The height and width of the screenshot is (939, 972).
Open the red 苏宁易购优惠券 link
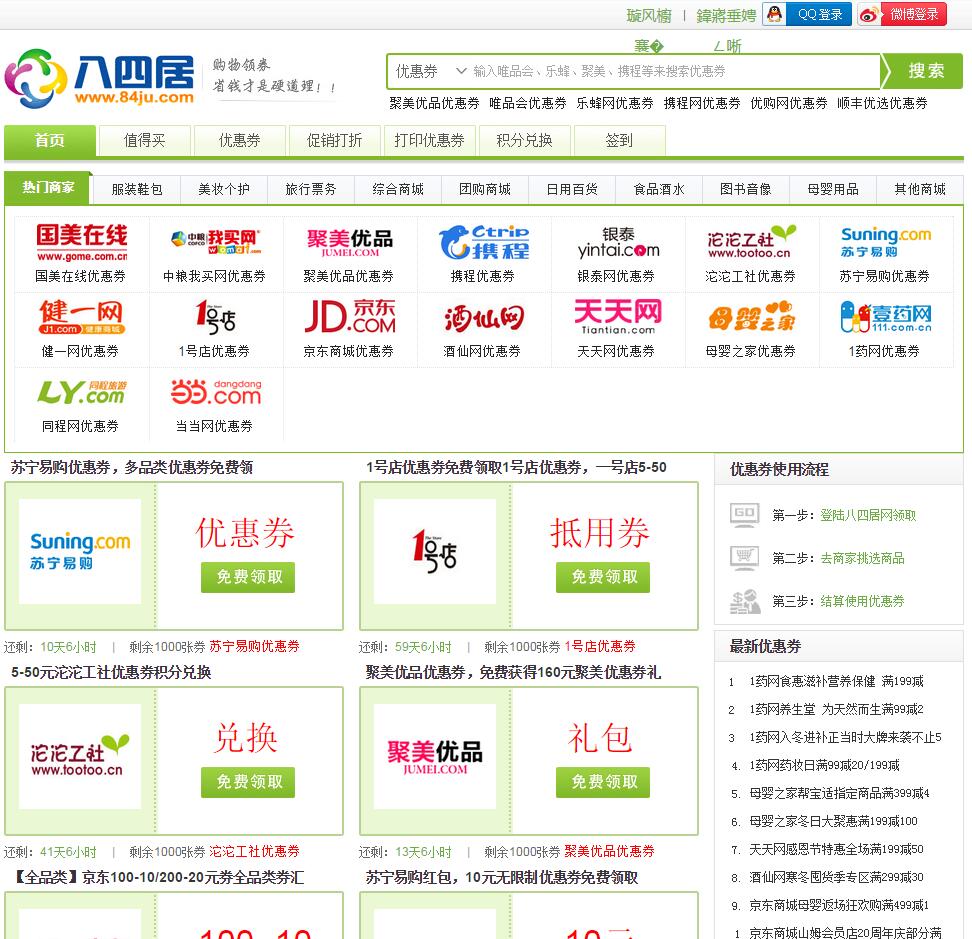pyautogui.click(x=254, y=646)
